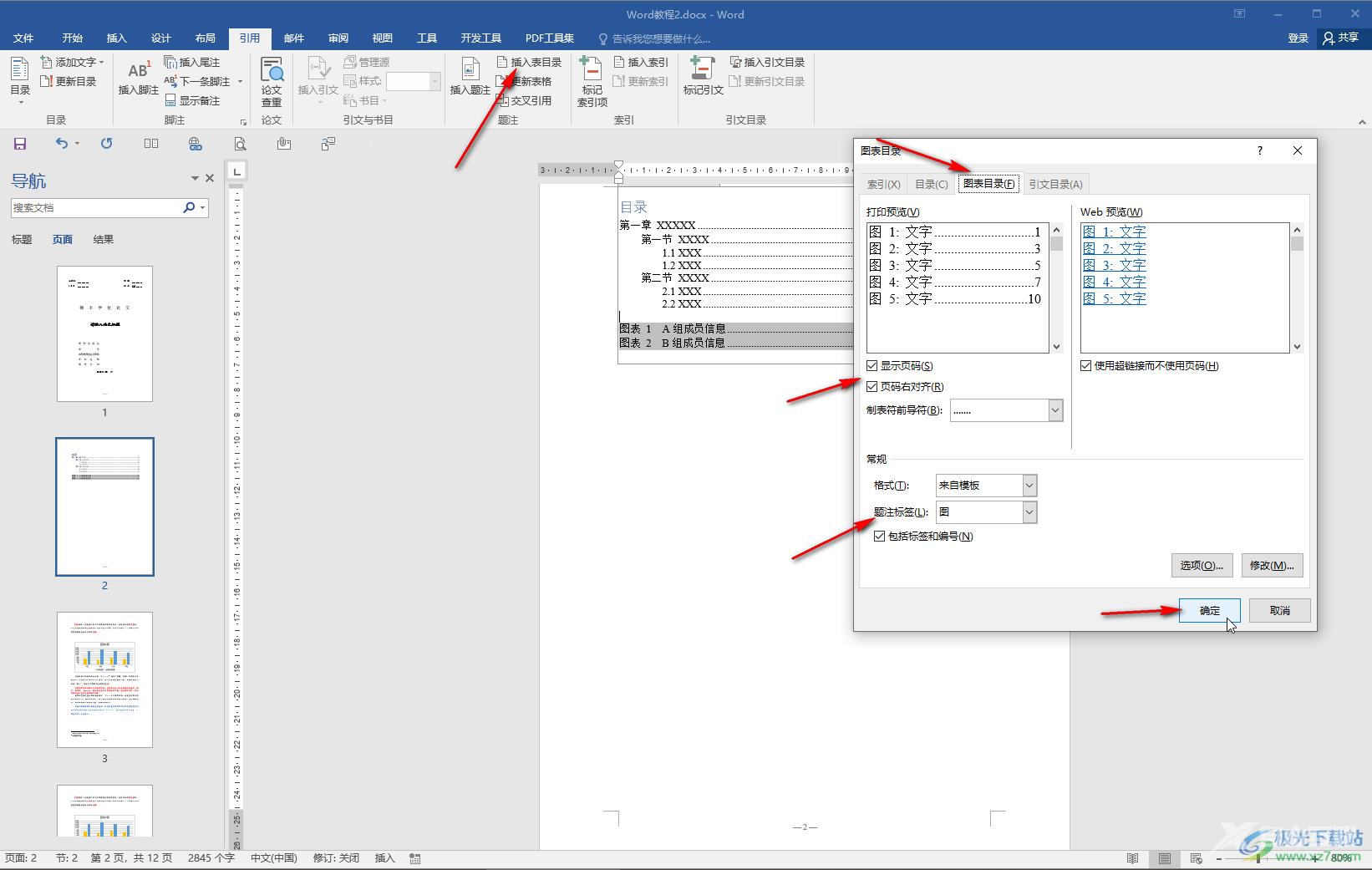
Task: Save the document from quick access toolbar
Action: [x=20, y=144]
